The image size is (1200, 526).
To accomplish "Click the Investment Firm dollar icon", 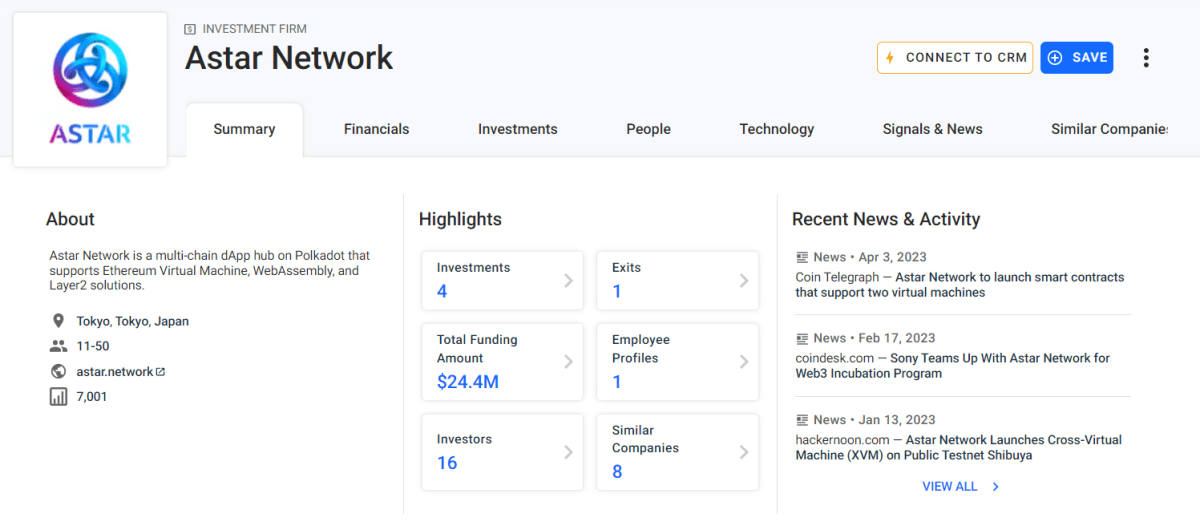I will [190, 29].
